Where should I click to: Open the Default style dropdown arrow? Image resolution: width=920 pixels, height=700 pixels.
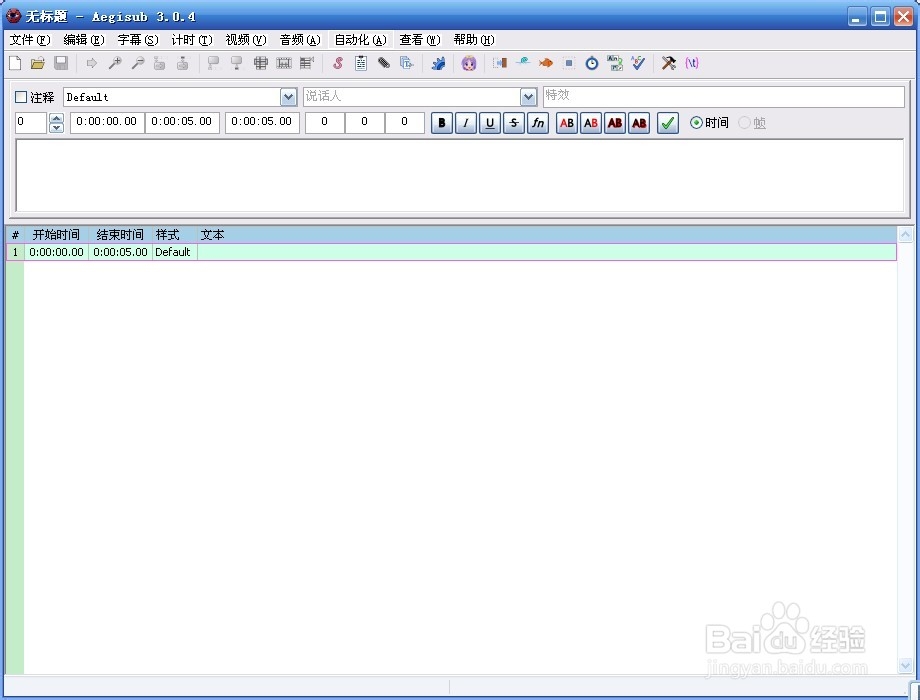point(288,97)
